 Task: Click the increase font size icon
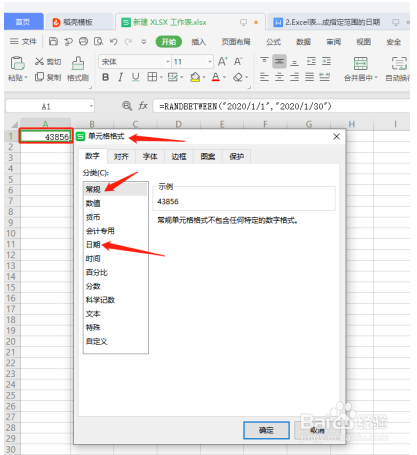coord(222,61)
